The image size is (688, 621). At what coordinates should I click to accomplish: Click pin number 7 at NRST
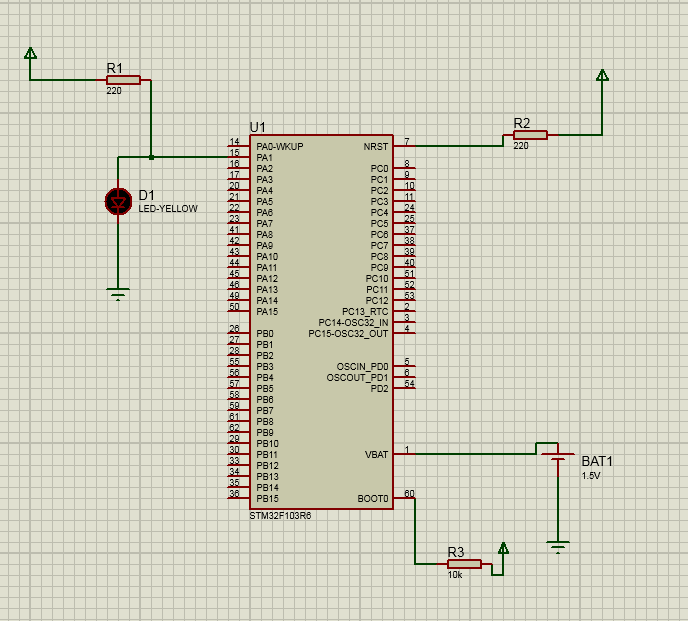pyautogui.click(x=407, y=142)
